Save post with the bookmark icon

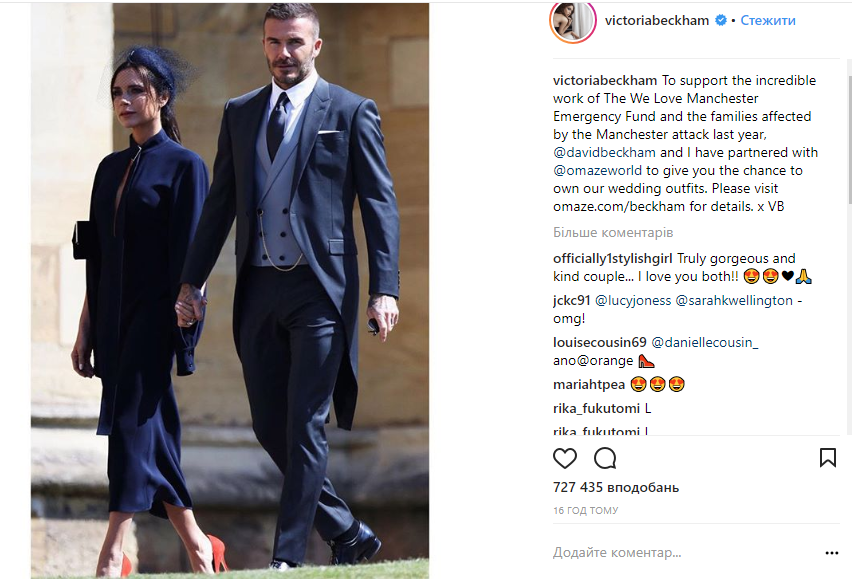(x=828, y=458)
